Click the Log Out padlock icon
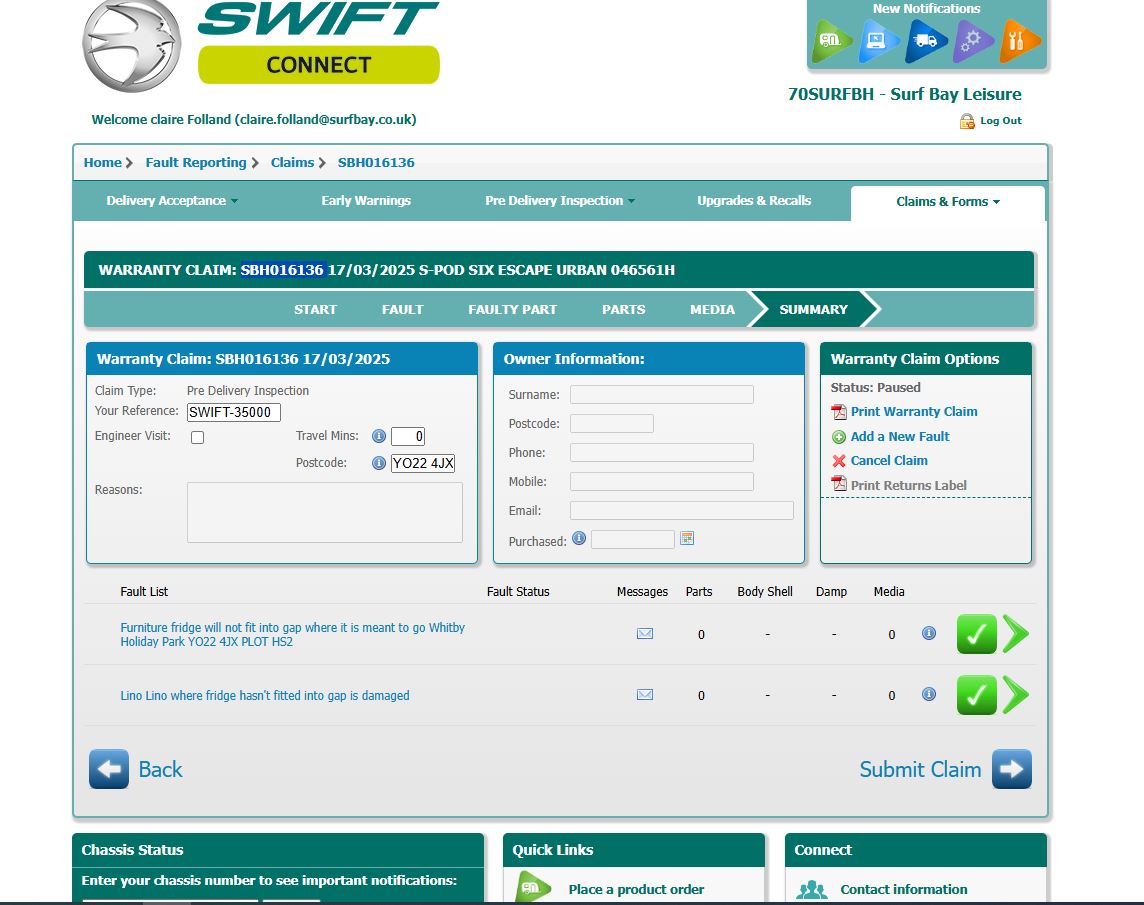1144x905 pixels. coord(967,121)
